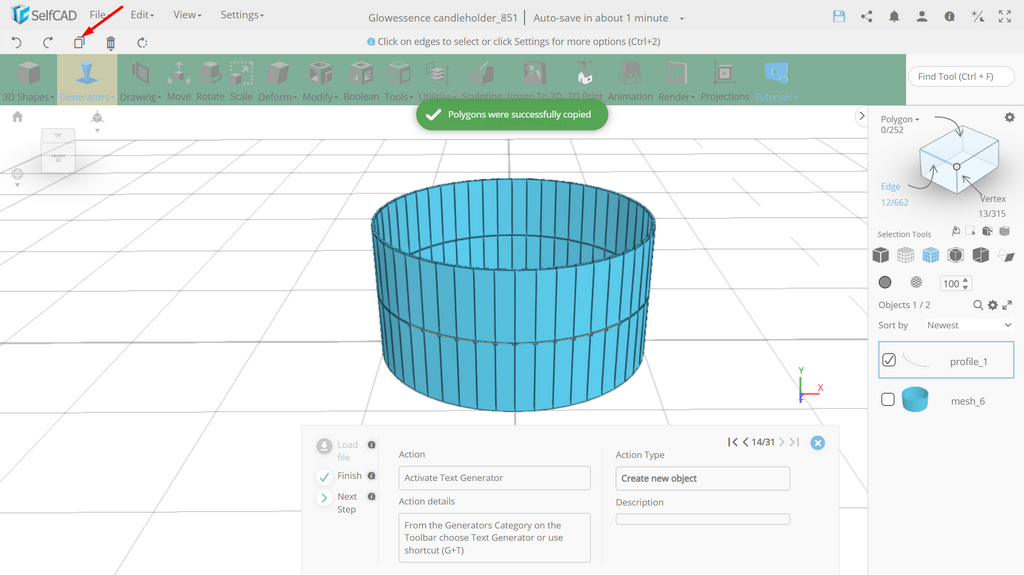Select the Move tool
The height and width of the screenshot is (575, 1024).
point(178,81)
